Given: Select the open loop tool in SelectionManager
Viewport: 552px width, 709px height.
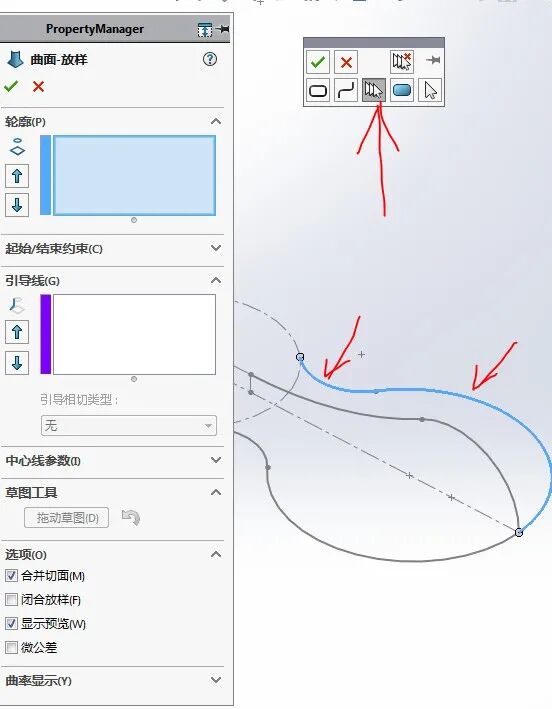Looking at the screenshot, I should pyautogui.click(x=346, y=90).
